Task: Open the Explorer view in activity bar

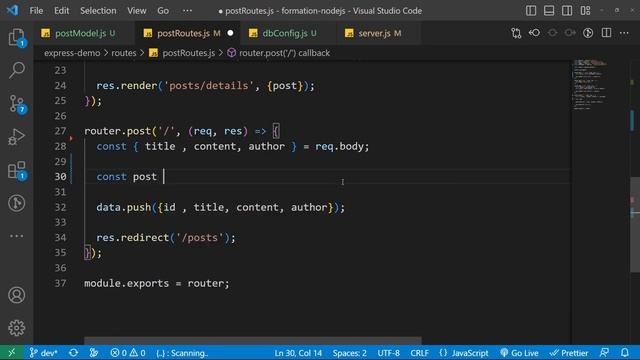Action: [x=16, y=38]
